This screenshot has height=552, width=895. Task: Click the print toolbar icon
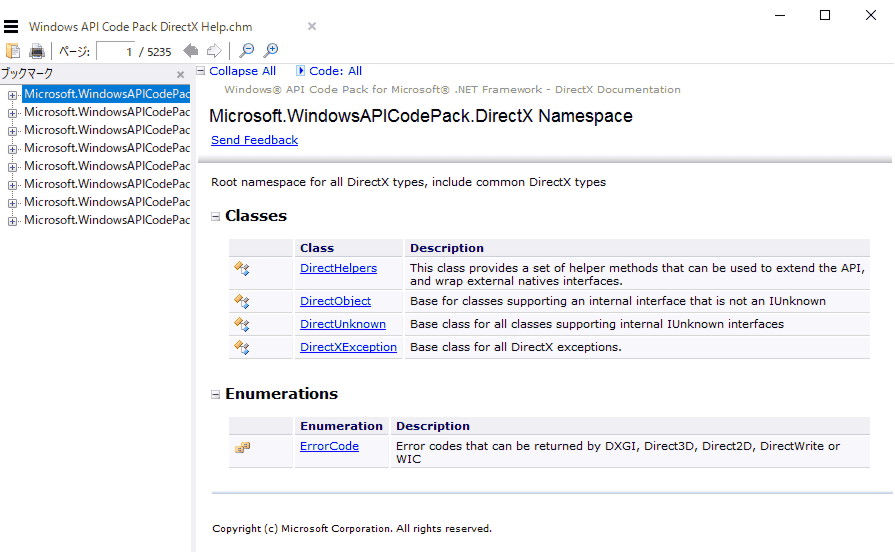[x=37, y=51]
